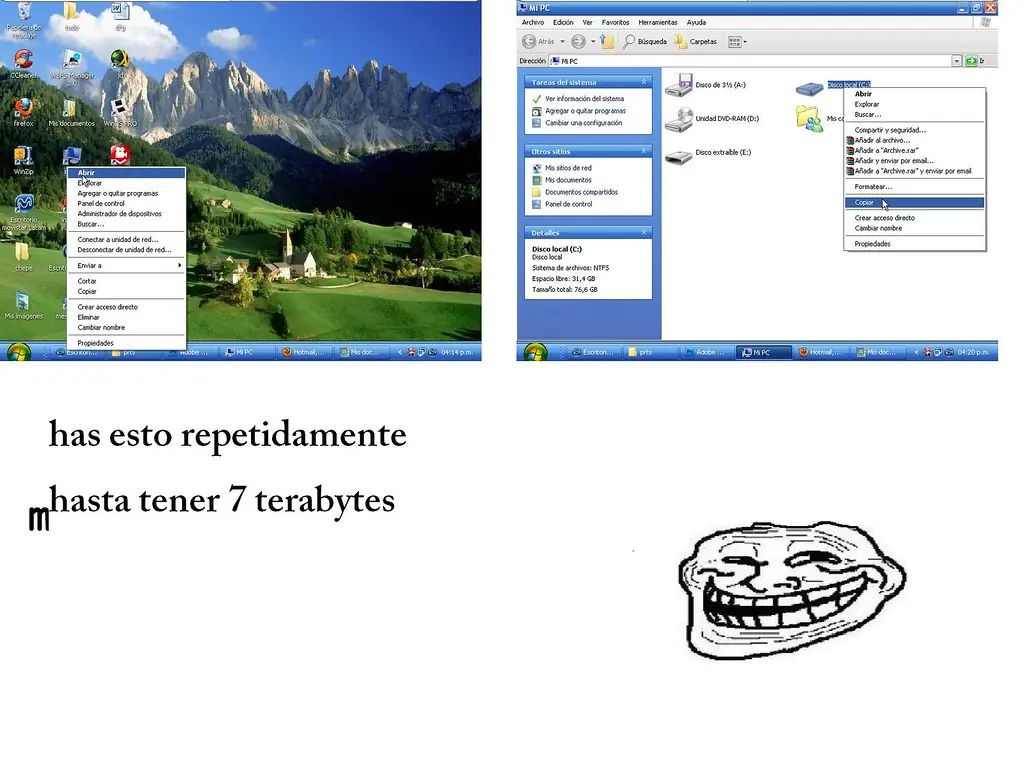The image size is (1024, 768).
Task: Open the Ayuda menu
Action: pos(696,22)
